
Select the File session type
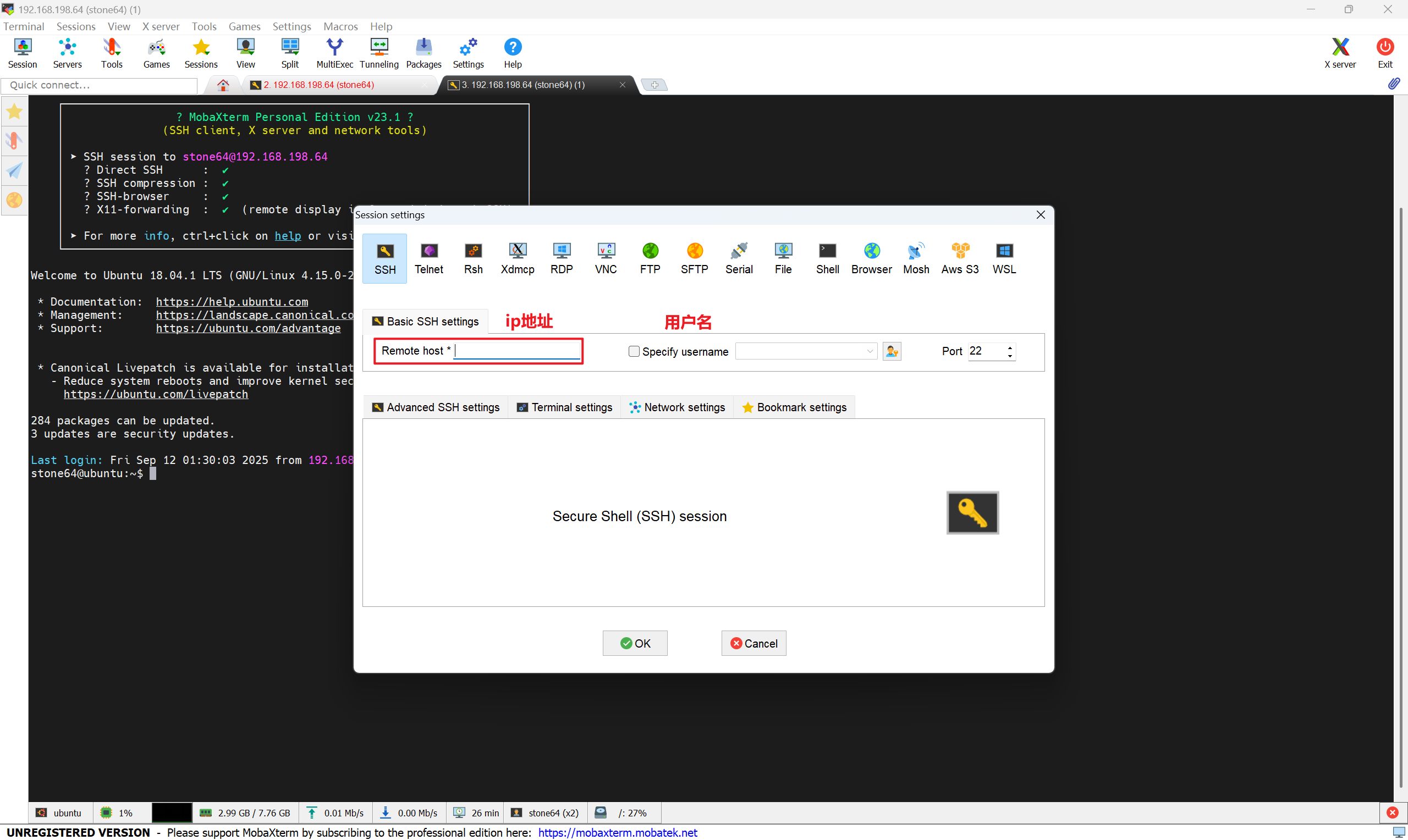click(x=783, y=259)
